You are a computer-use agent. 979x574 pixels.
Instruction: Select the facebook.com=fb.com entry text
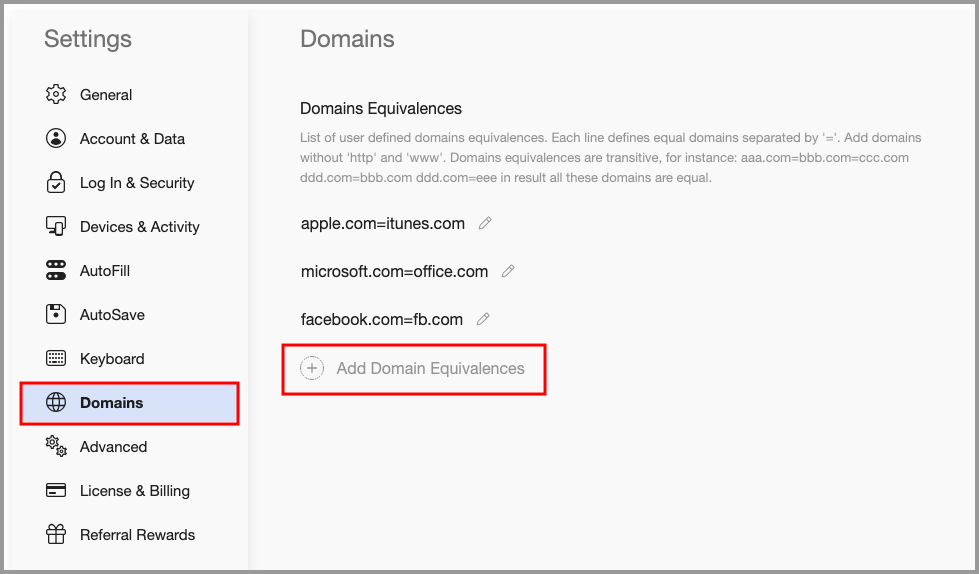pos(381,320)
